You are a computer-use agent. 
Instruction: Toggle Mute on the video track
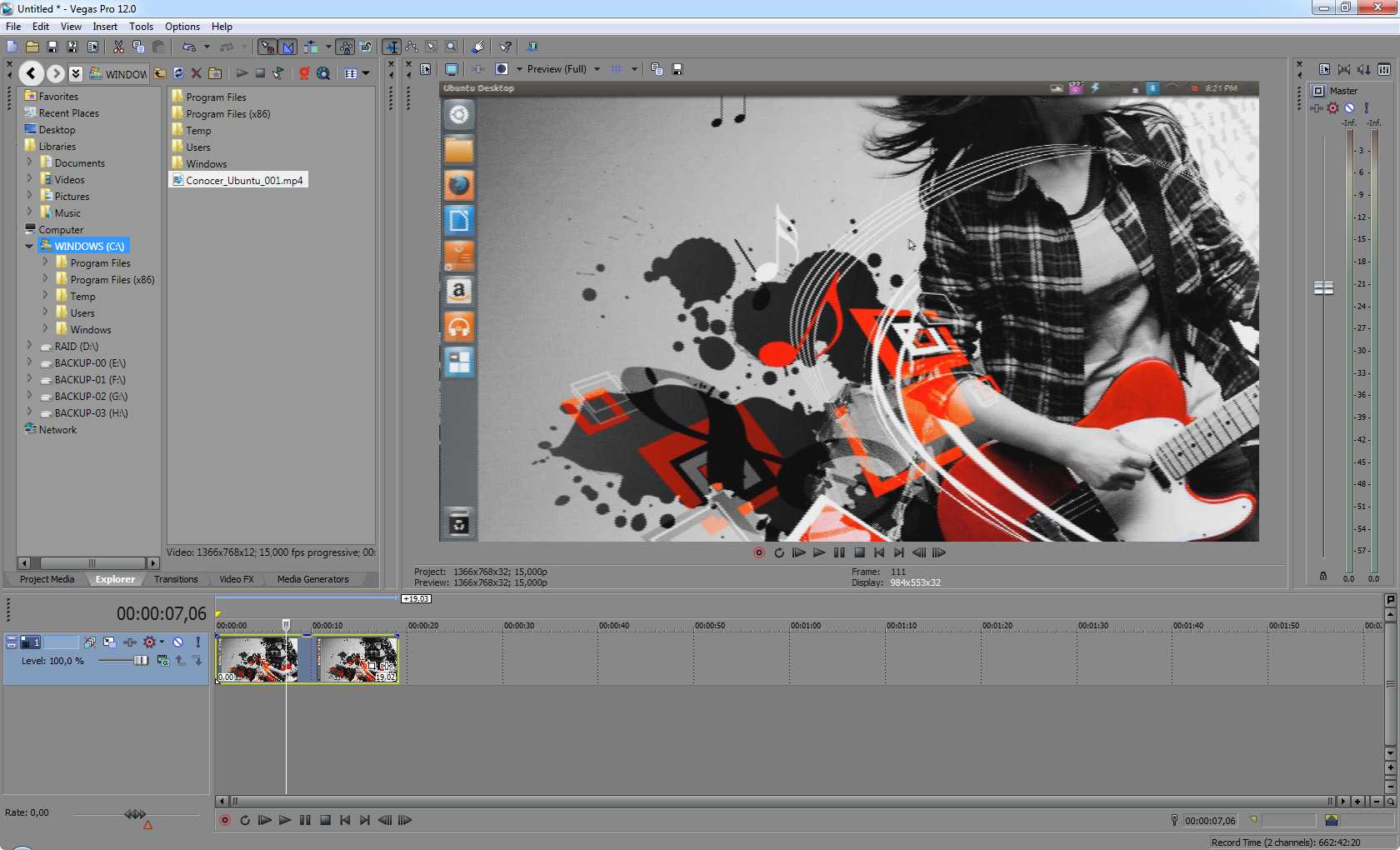point(177,642)
